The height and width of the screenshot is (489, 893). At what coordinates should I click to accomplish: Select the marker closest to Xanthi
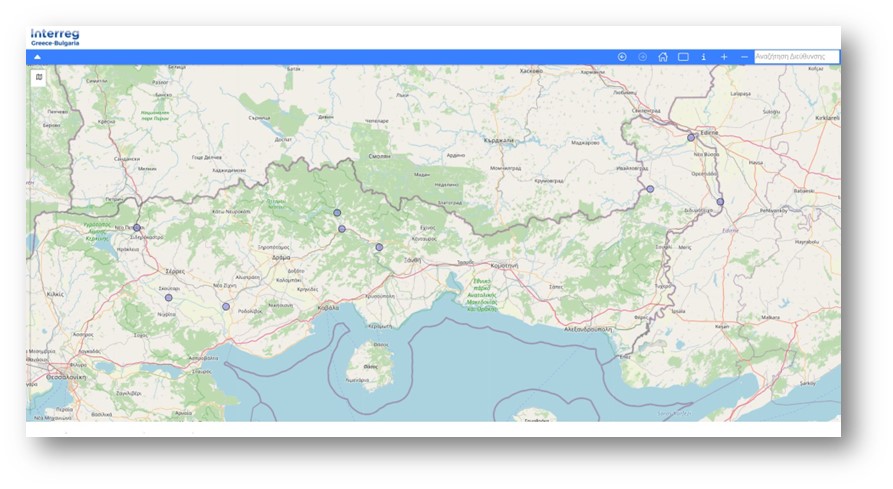tap(379, 247)
